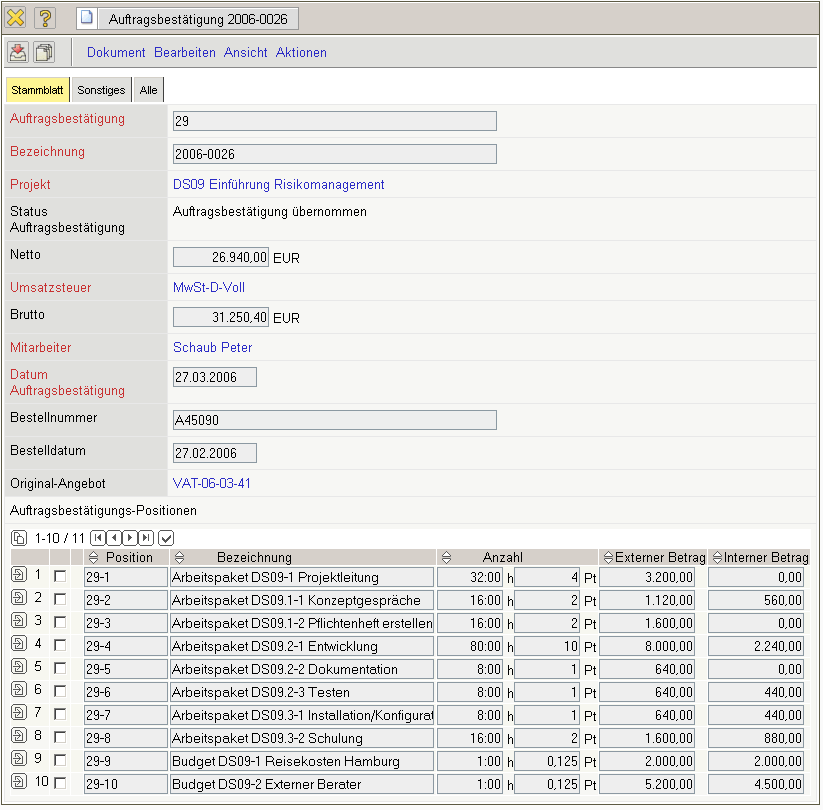This screenshot has height=810, width=823.
Task: Sort by Bezeichnung column sort arrows
Action: click(x=179, y=557)
